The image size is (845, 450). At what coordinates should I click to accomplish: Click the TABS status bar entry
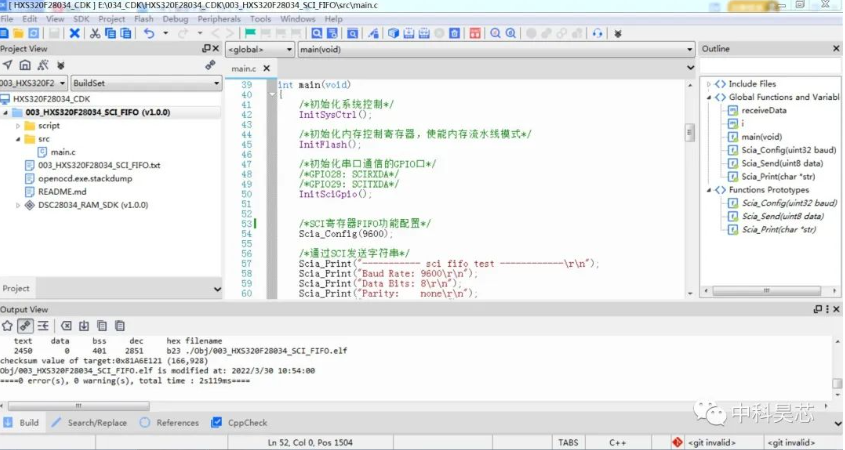(568, 442)
